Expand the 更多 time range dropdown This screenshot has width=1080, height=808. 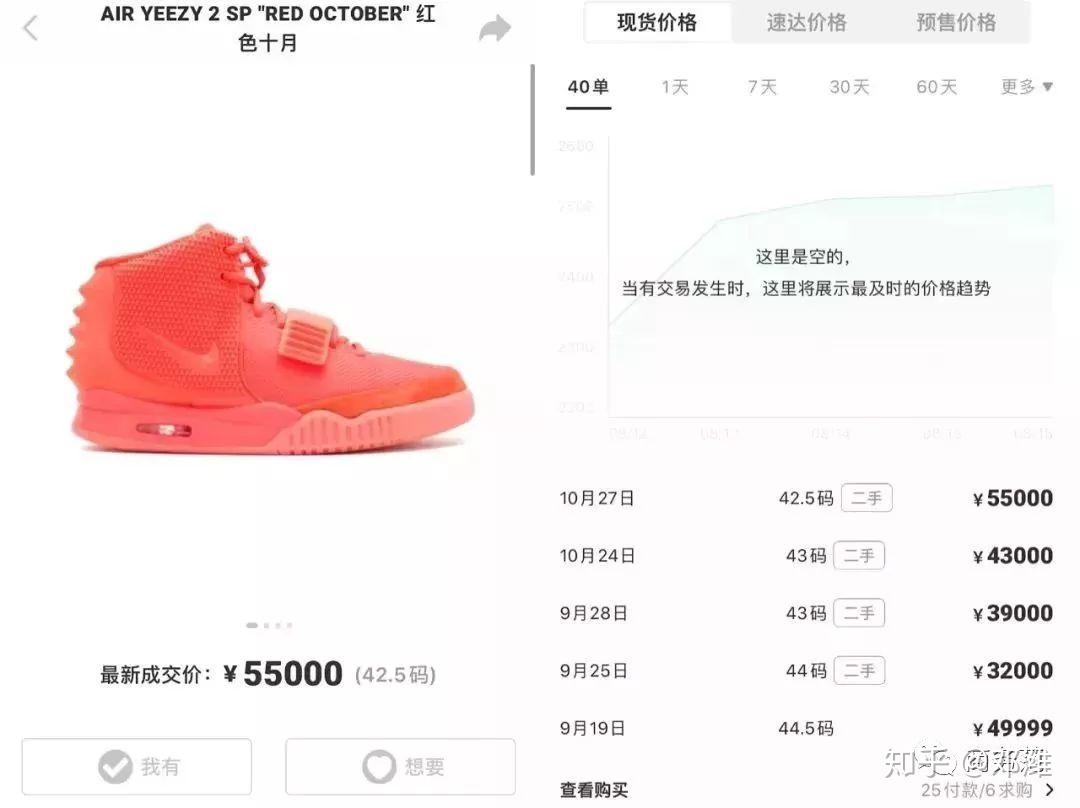pyautogui.click(x=1026, y=87)
